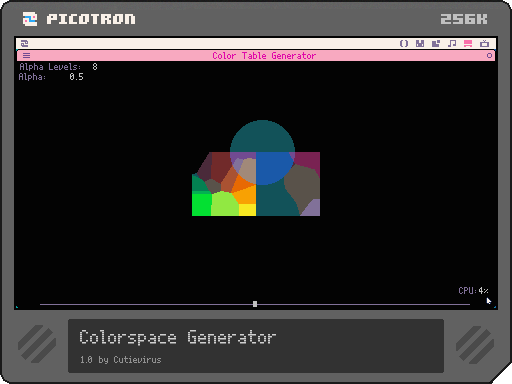Open the Picotron system menu icon

point(24,43)
